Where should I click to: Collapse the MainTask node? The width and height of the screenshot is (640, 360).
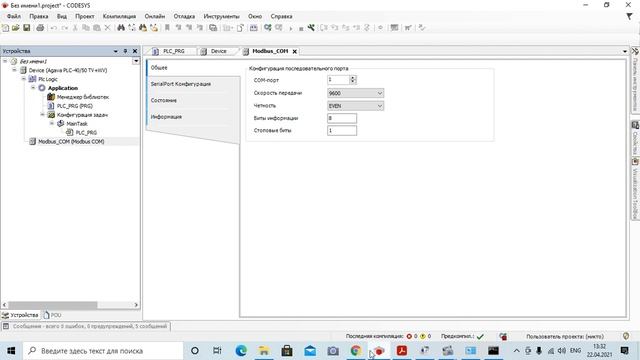[x=52, y=123]
